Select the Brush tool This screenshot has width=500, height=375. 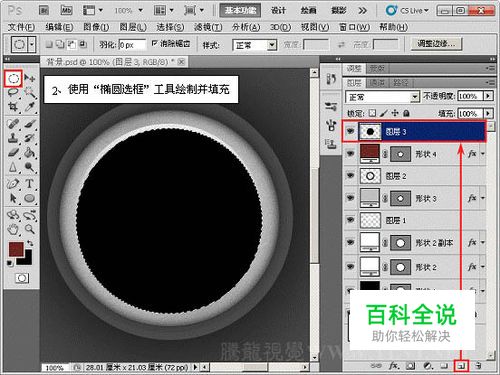tap(30, 124)
